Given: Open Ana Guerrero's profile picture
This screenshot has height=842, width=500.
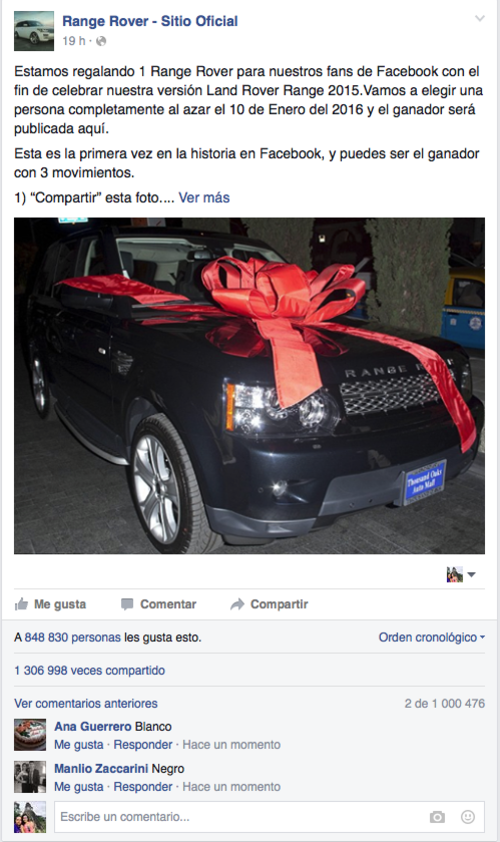Looking at the screenshot, I should click(x=30, y=735).
